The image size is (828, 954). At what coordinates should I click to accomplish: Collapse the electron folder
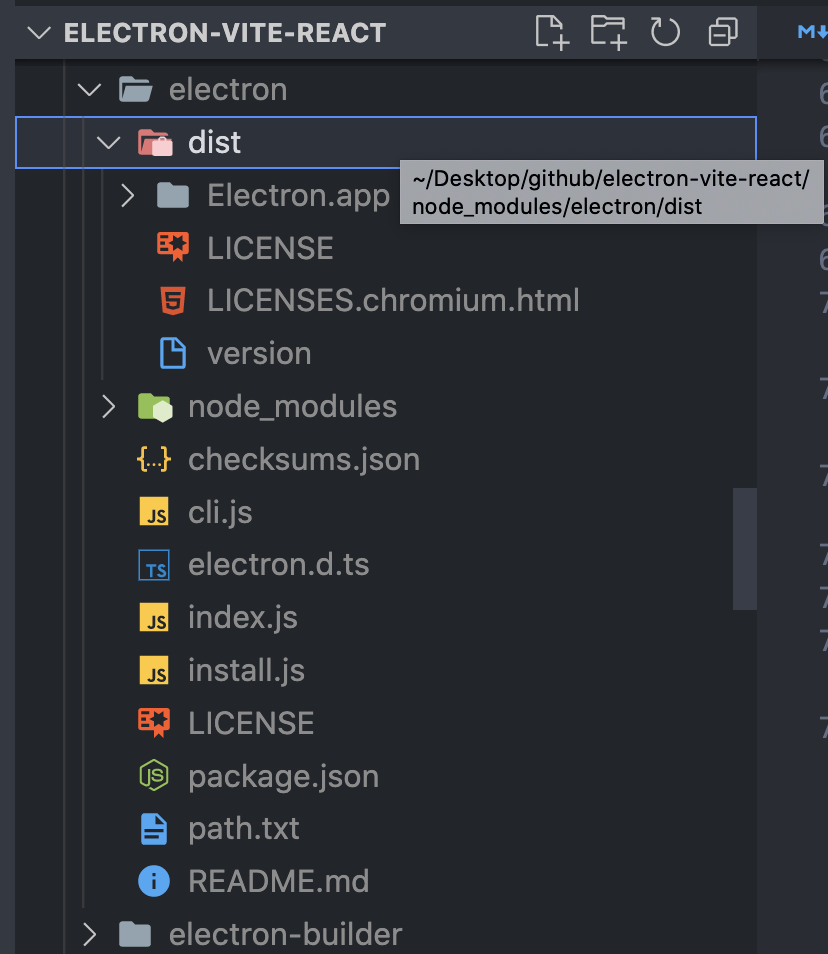point(88,89)
